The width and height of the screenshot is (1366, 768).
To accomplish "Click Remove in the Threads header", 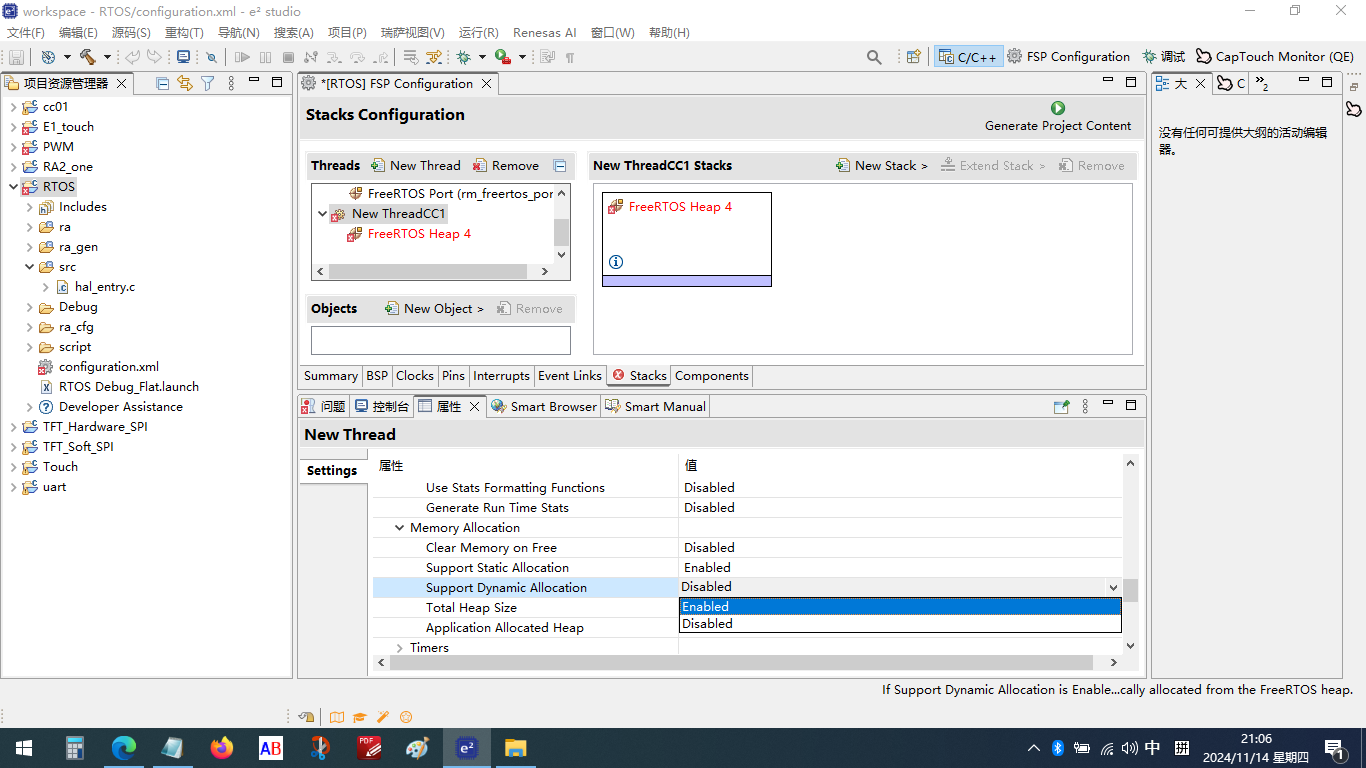I will click(x=506, y=166).
